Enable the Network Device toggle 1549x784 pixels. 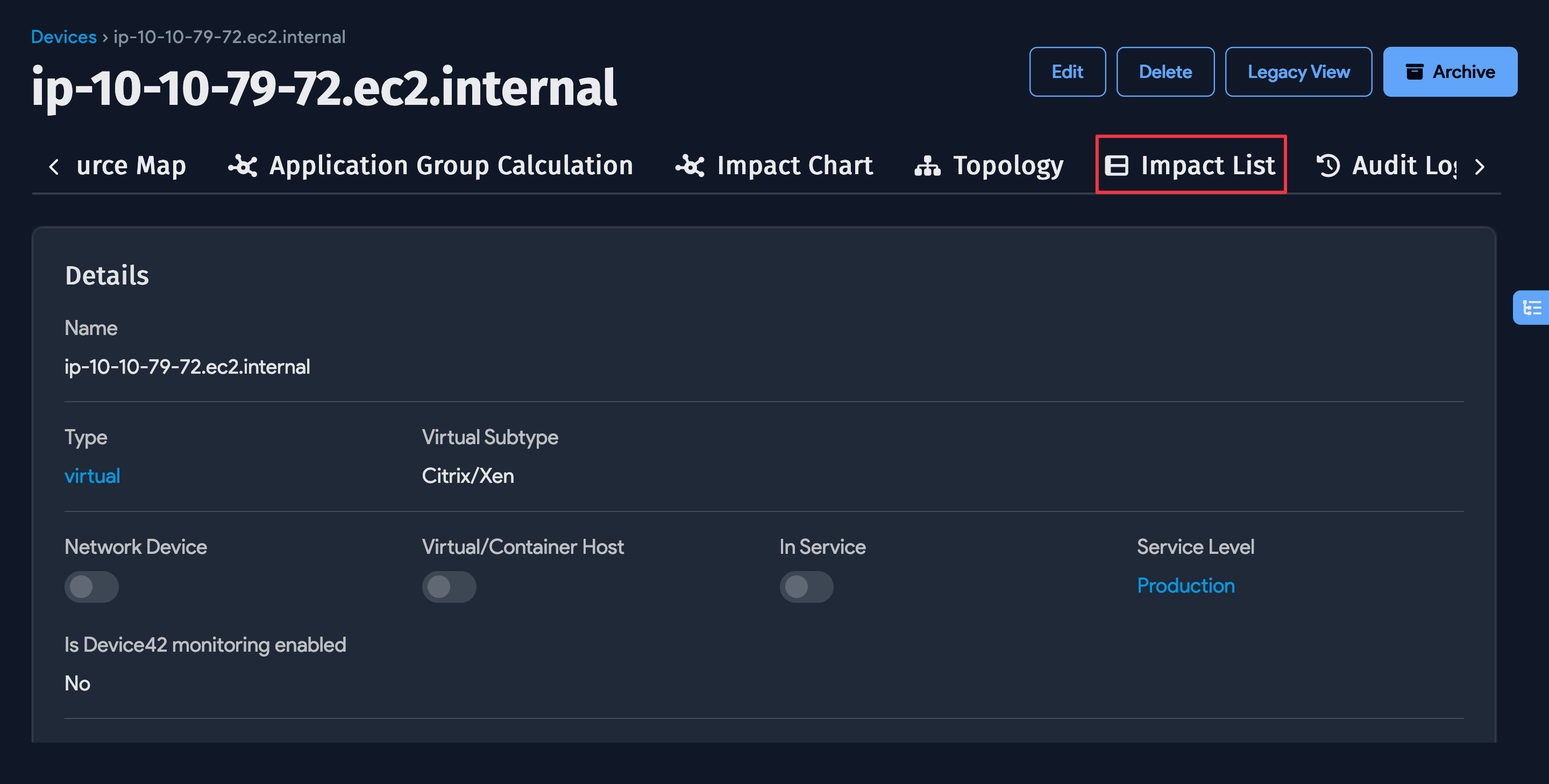click(91, 587)
